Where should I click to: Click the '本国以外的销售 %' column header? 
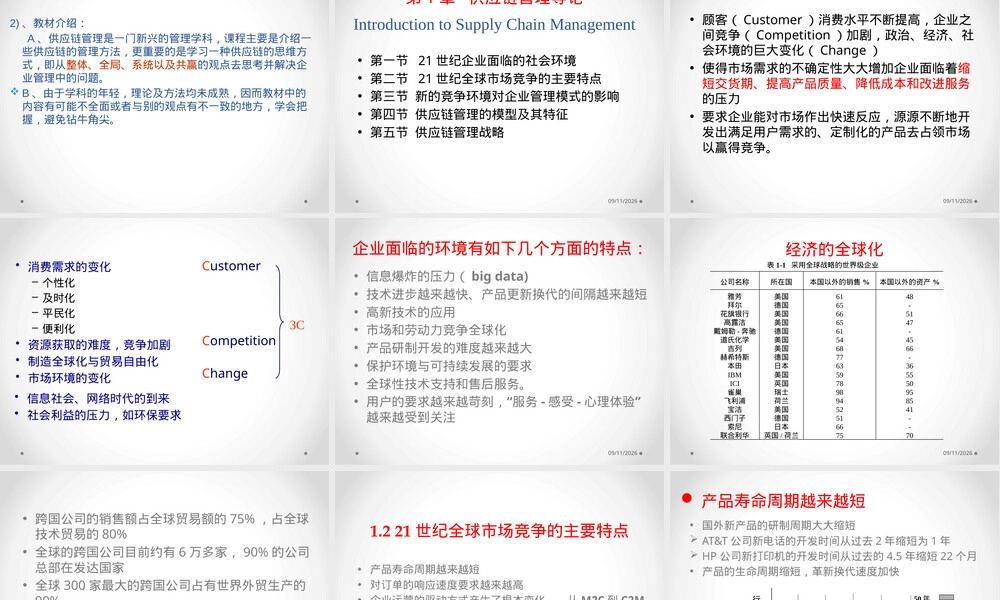click(x=839, y=282)
